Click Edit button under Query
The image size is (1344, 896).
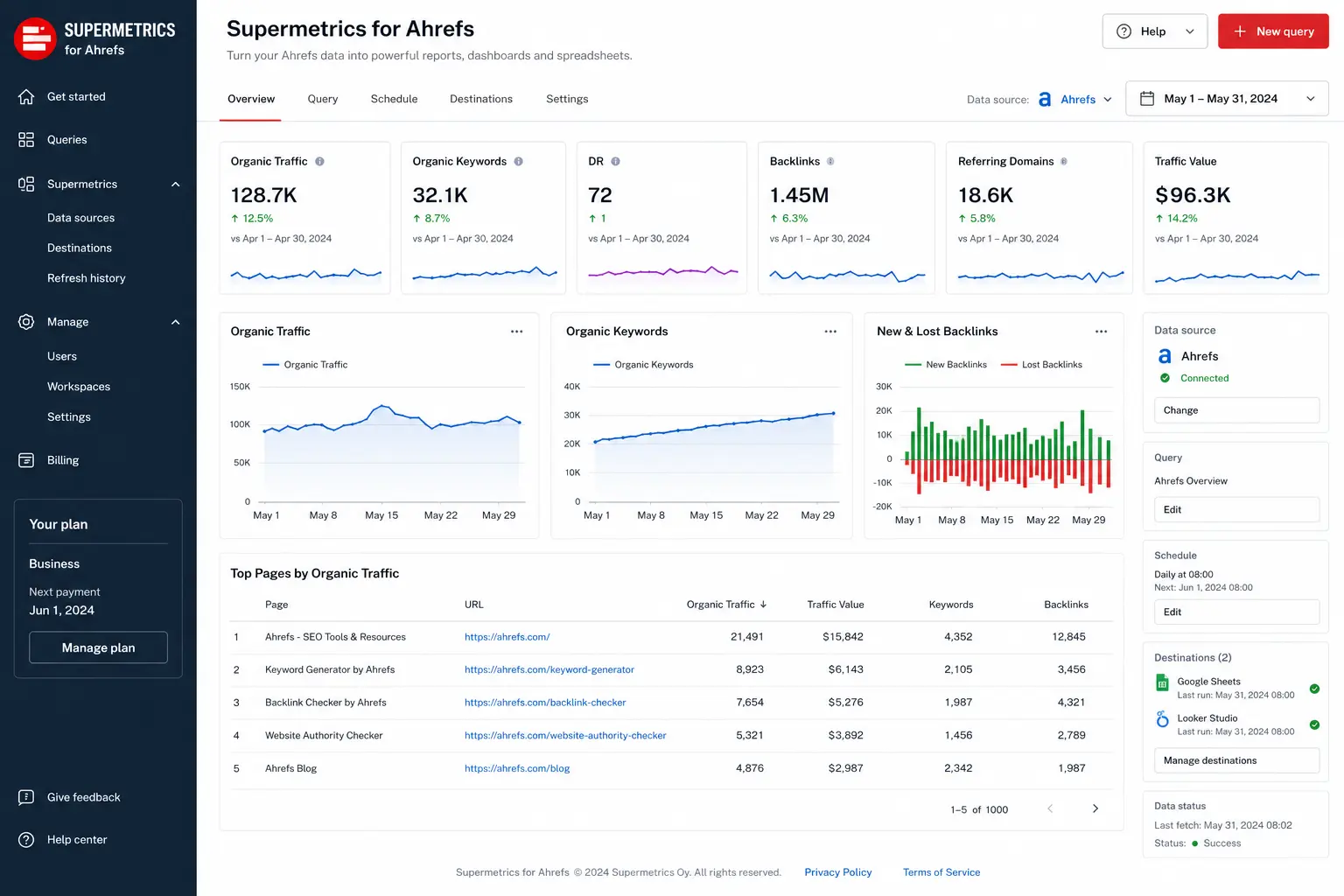pyautogui.click(x=1236, y=509)
